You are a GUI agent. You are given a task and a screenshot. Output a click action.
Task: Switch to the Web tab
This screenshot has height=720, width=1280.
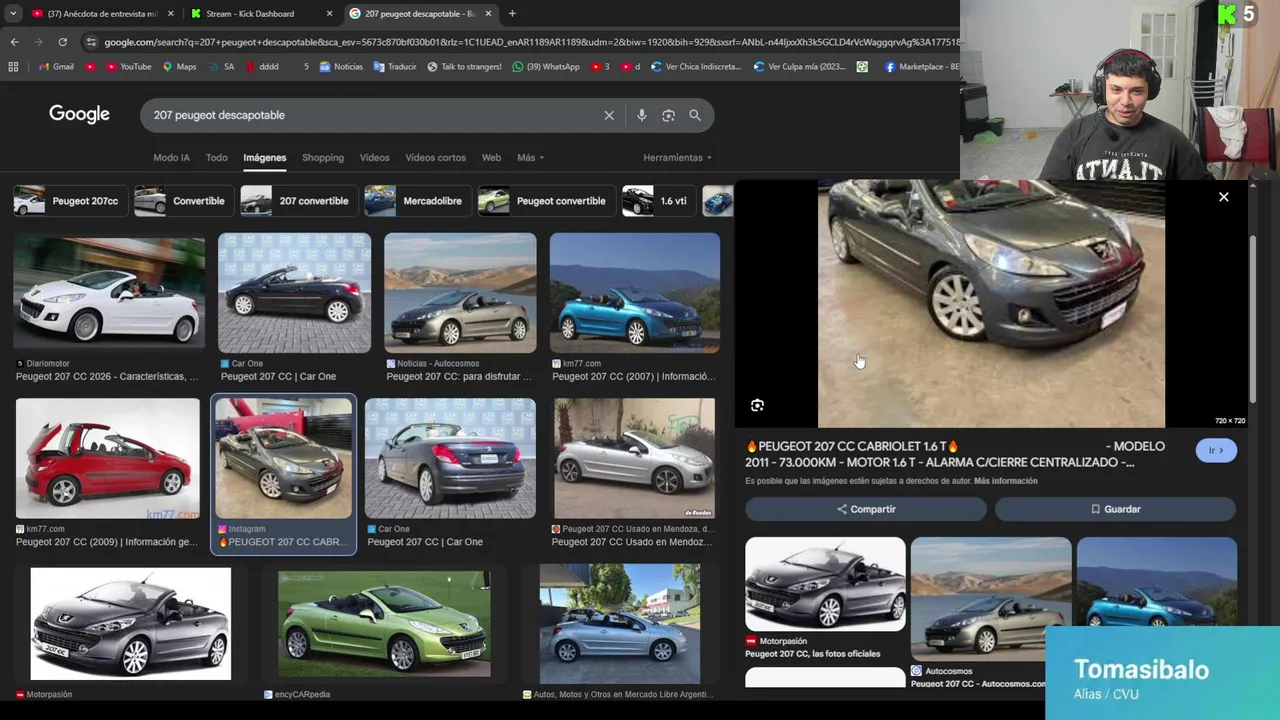491,158
